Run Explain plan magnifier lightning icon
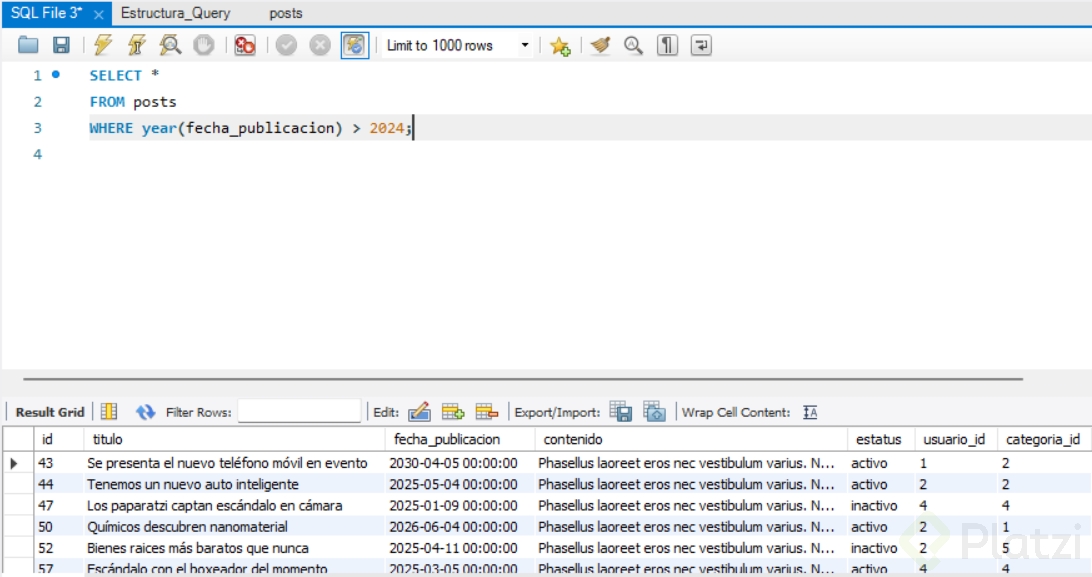This screenshot has width=1092, height=577. 170,45
